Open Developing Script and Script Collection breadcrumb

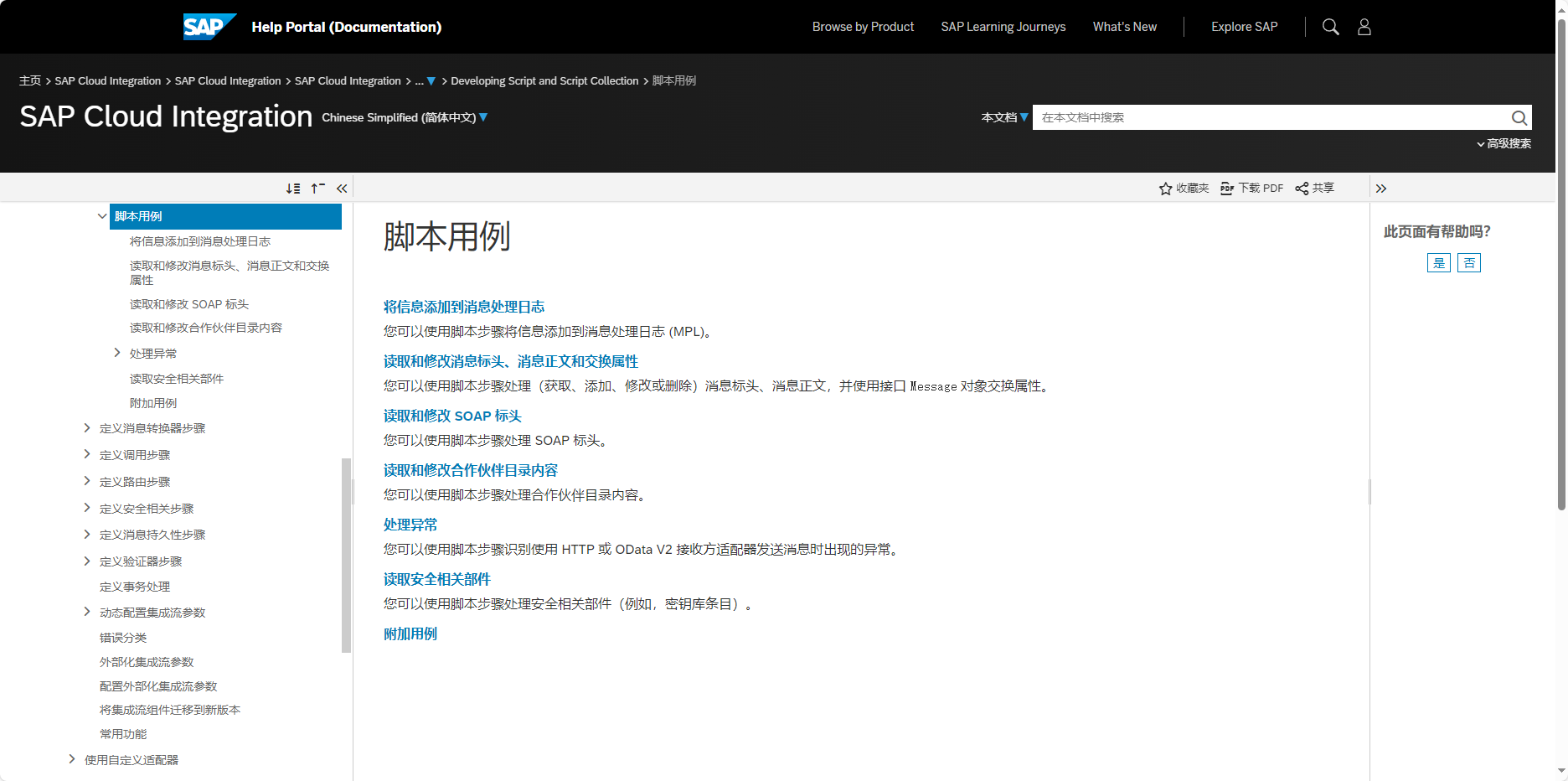pyautogui.click(x=544, y=81)
